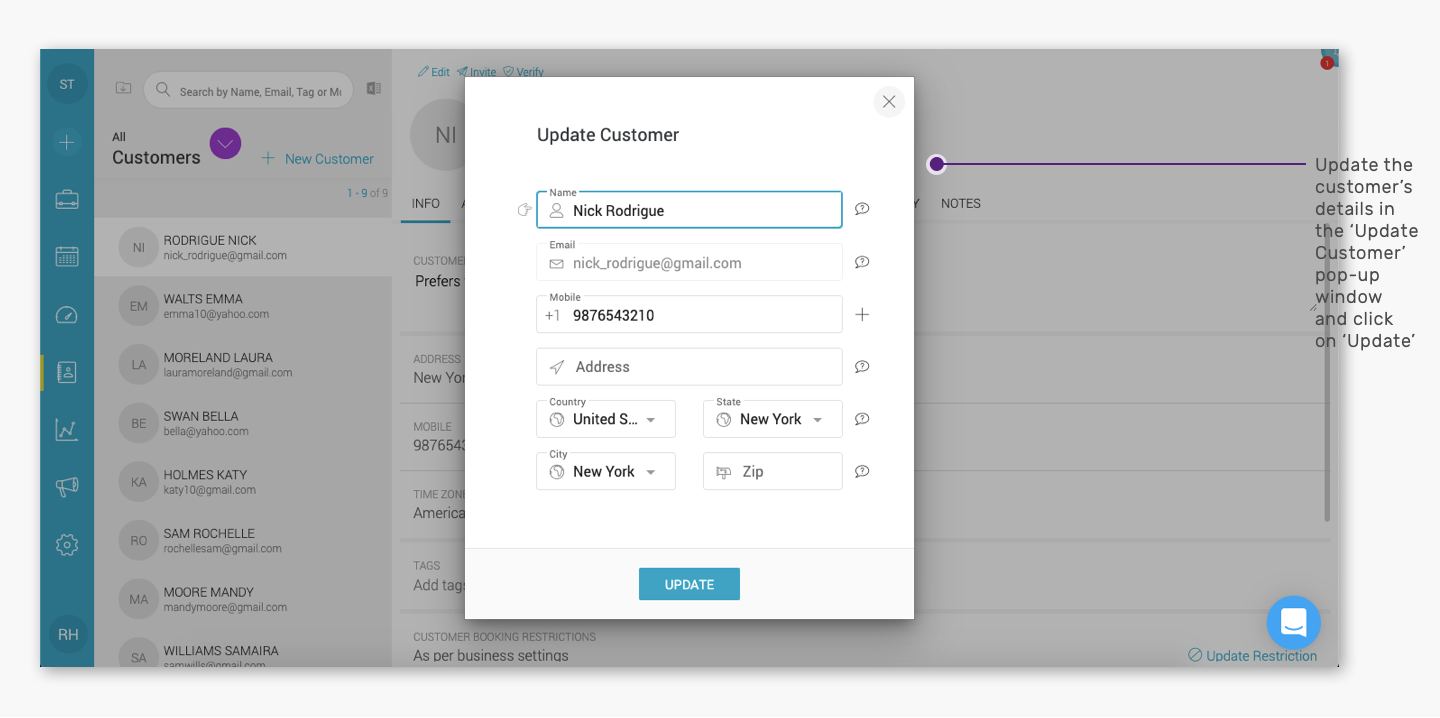This screenshot has width=1440, height=718.
Task: Click the Name input field
Action: coord(689,210)
